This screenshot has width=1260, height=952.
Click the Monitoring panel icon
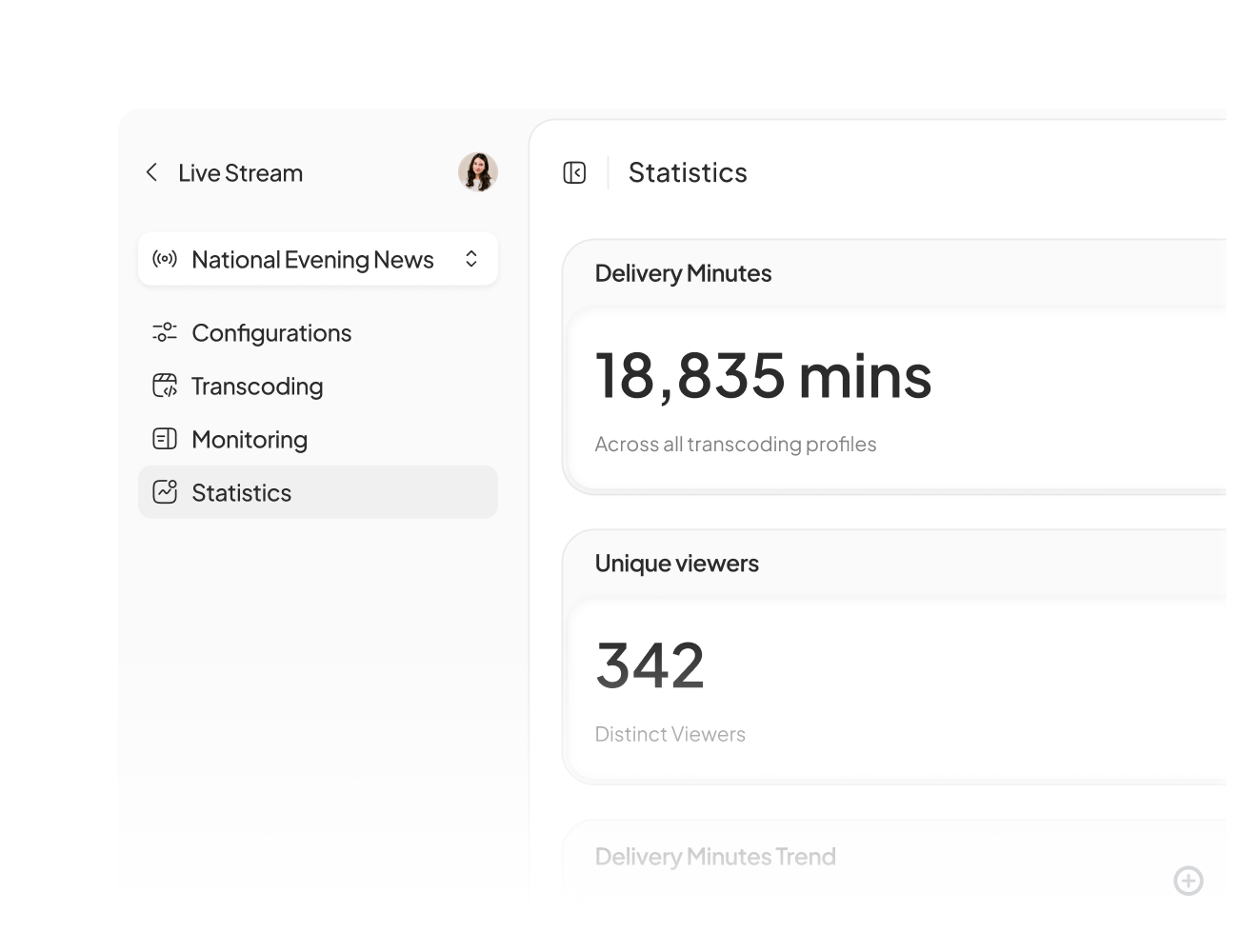pos(165,439)
